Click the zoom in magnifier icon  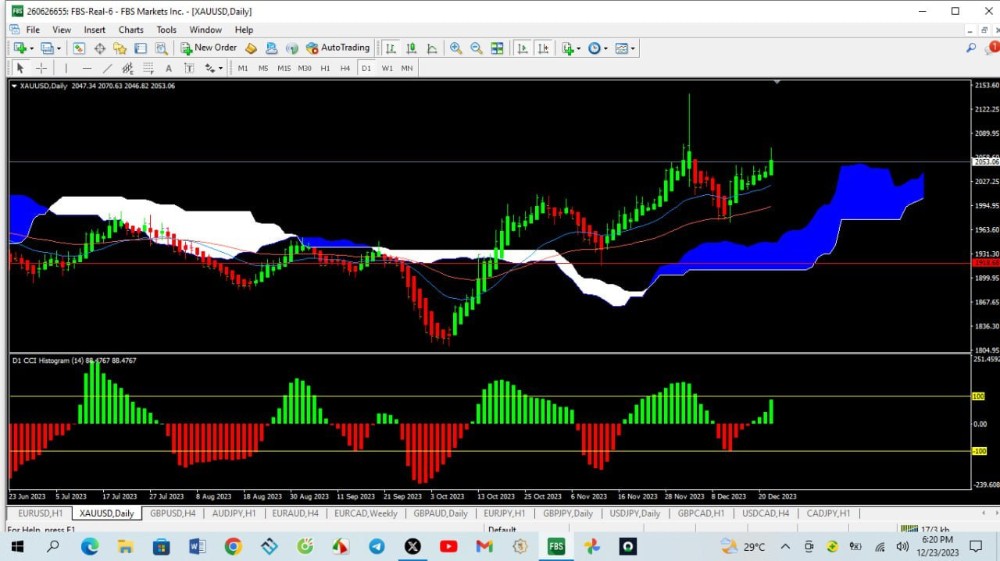click(456, 48)
